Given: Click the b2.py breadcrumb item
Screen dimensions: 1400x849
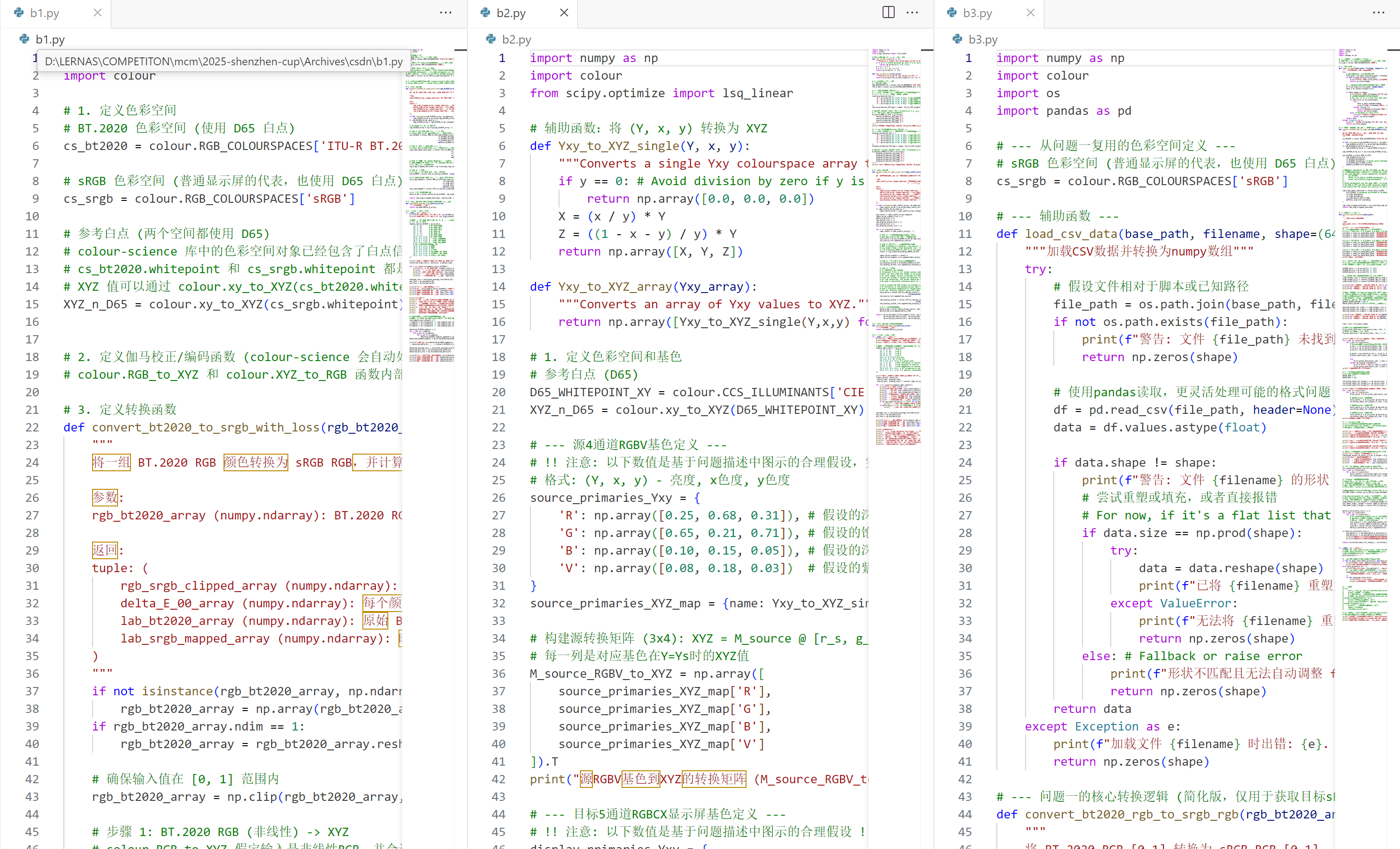Looking at the screenshot, I should (x=516, y=39).
